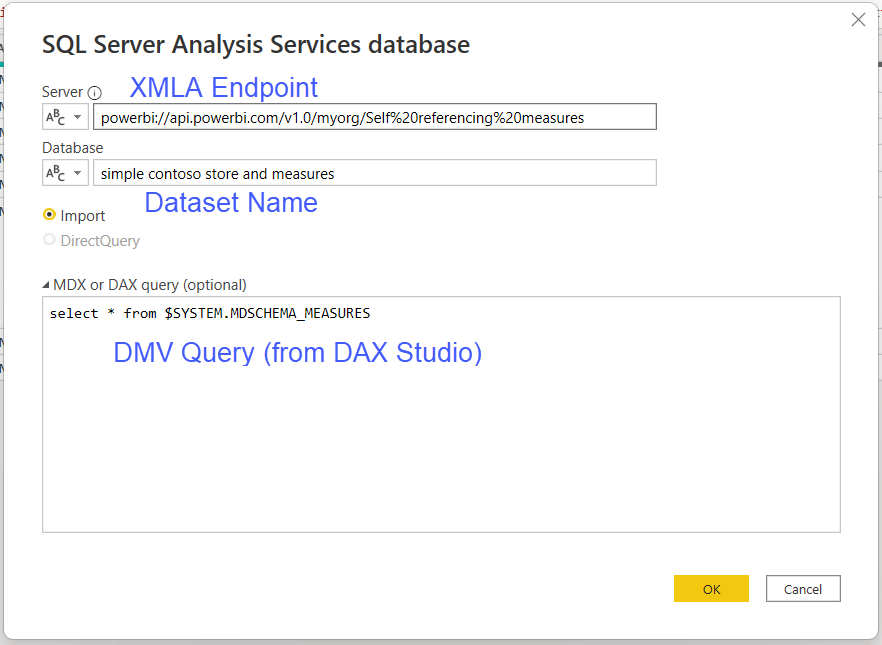Screen dimensions: 882x645
Task: Click the 'Dataset Name' blue annotation text
Action: 231,203
